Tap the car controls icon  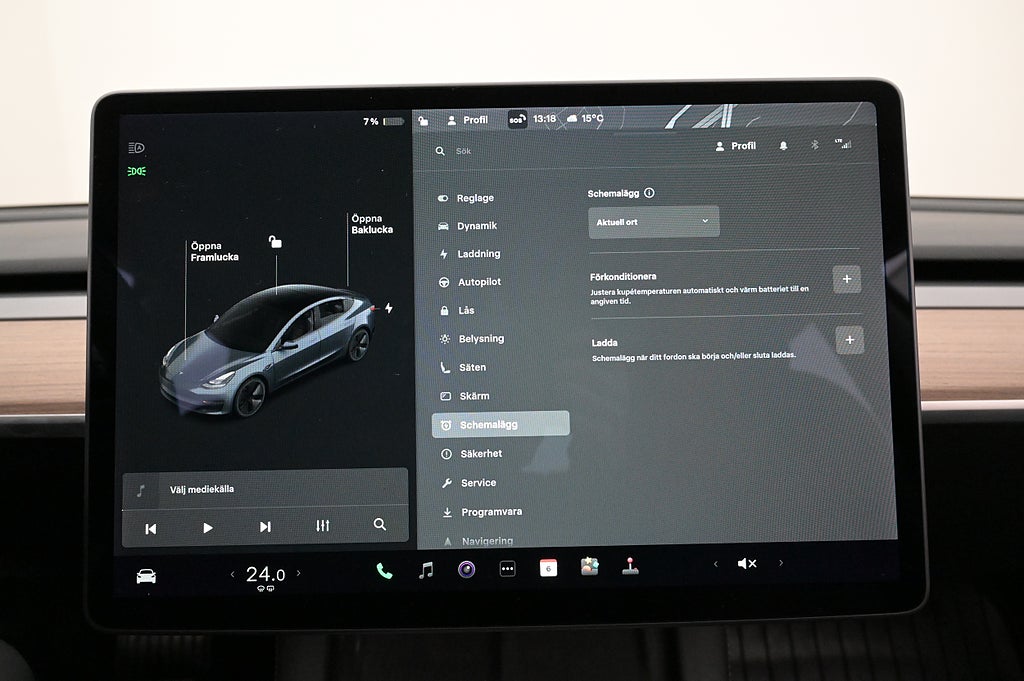146,575
